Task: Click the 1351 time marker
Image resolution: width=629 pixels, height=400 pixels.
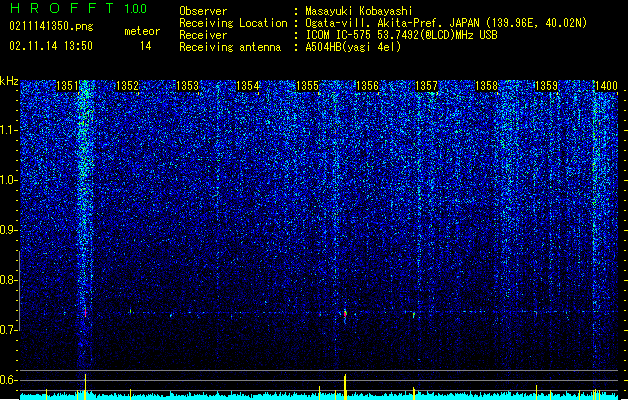Action: 67,86
